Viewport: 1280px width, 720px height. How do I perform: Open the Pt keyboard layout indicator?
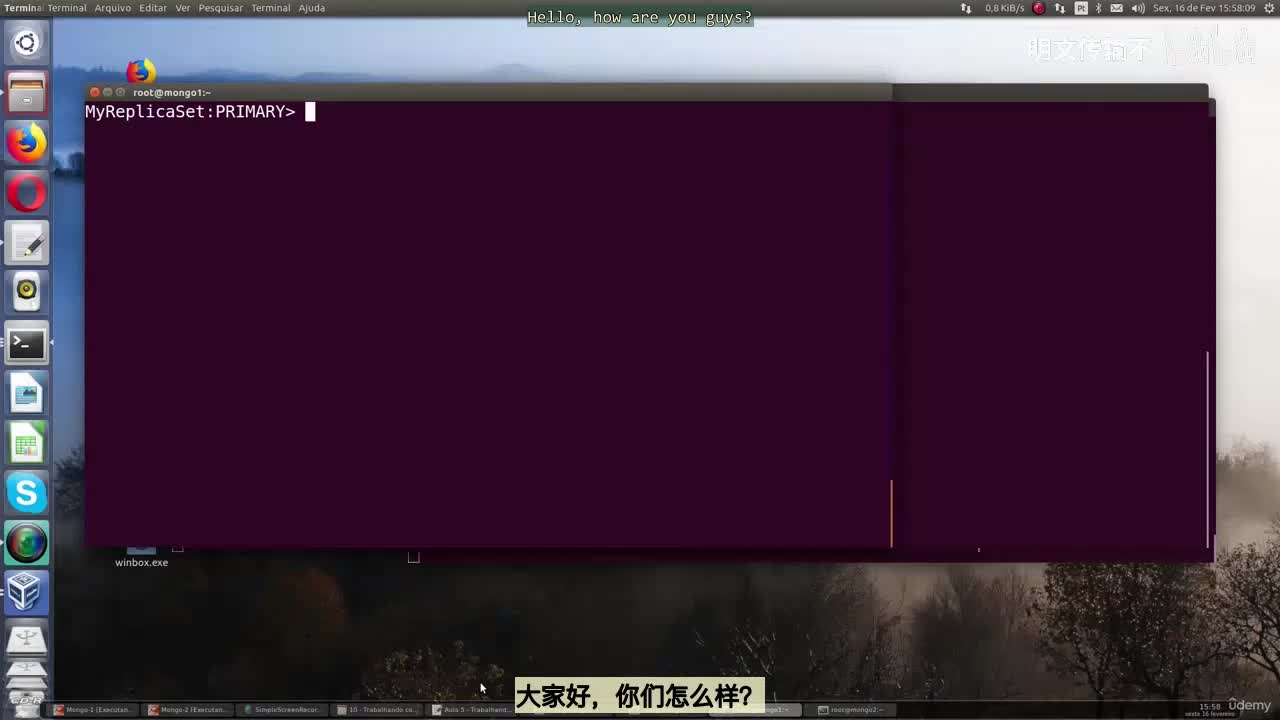(1081, 8)
